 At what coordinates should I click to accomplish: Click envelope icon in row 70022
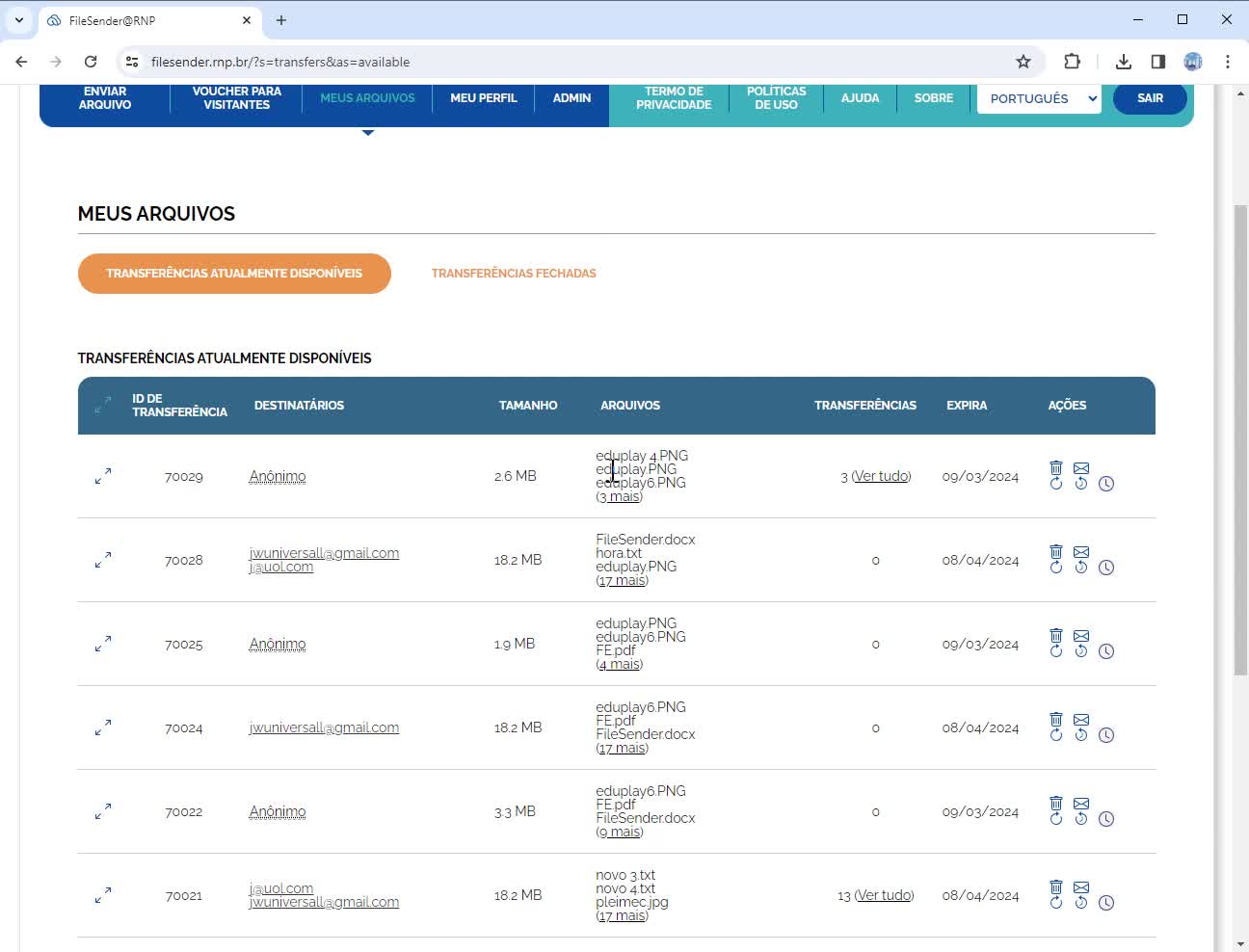coord(1081,803)
